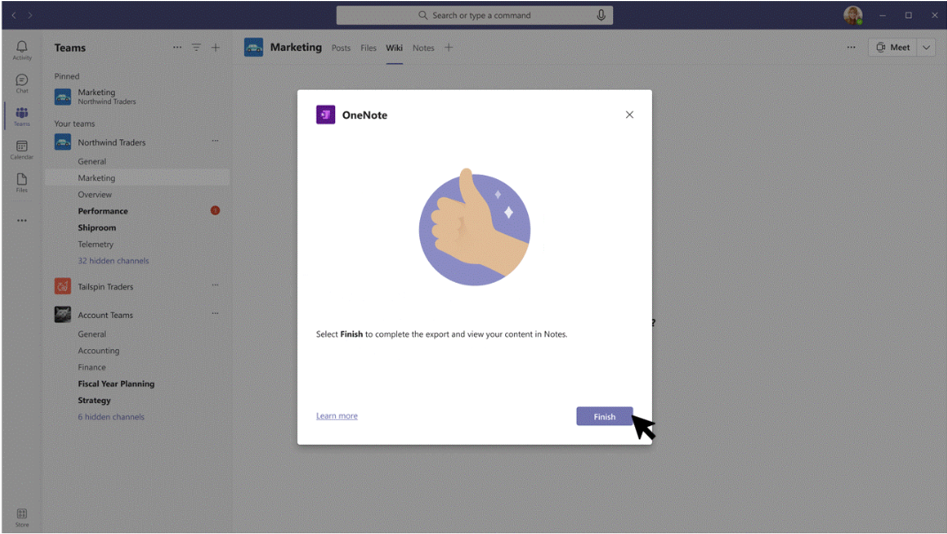This screenshot has width=947, height=534.
Task: Click the Finish button
Action: pos(605,416)
